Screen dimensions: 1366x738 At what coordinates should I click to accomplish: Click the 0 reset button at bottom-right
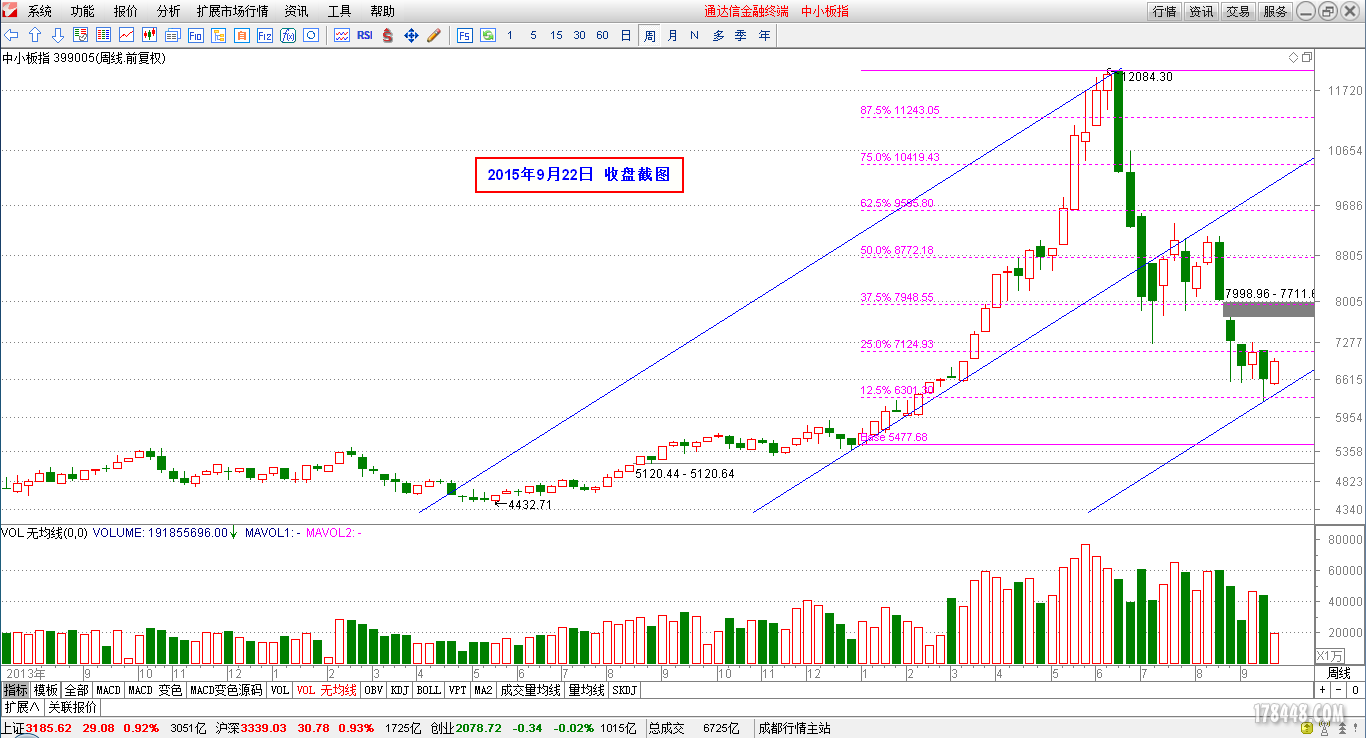[1355, 690]
